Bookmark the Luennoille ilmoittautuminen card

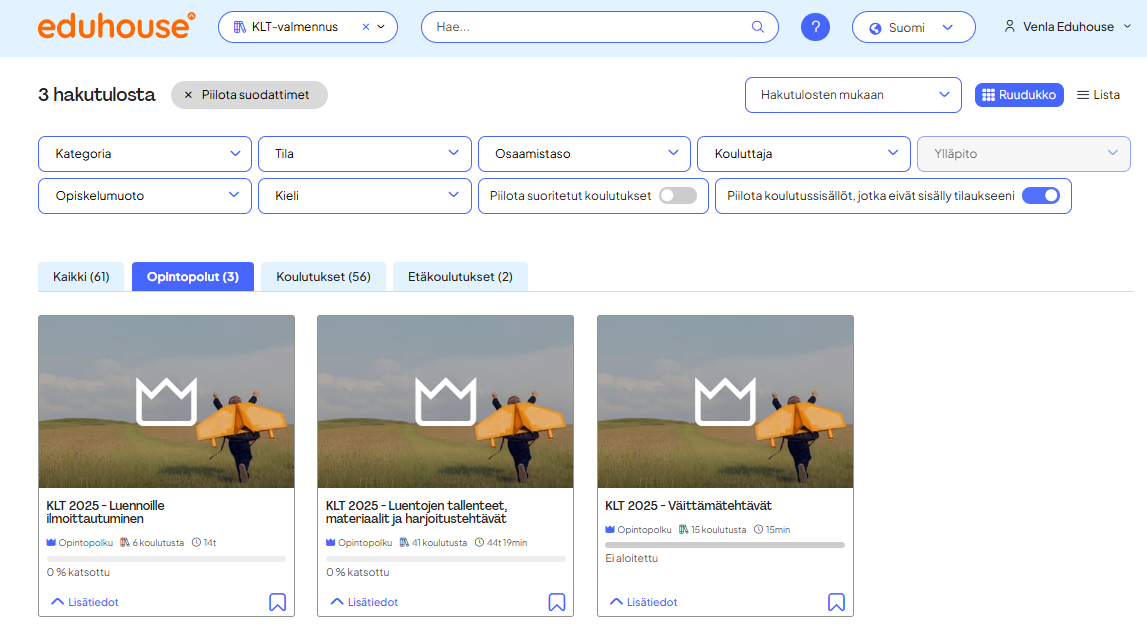pos(277,602)
